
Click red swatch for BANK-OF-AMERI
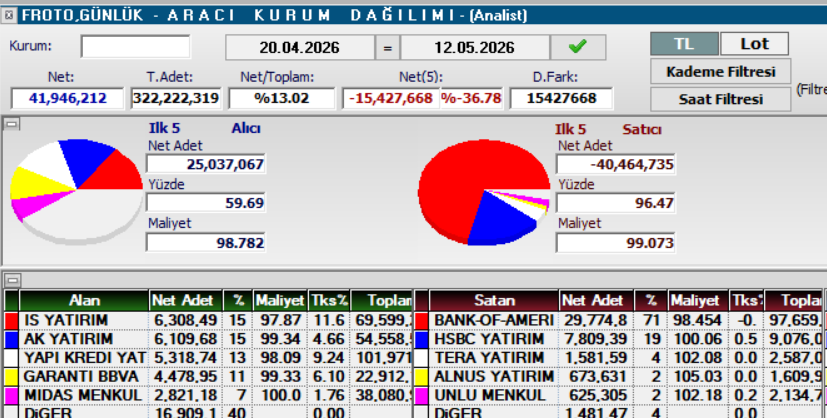[421, 320]
